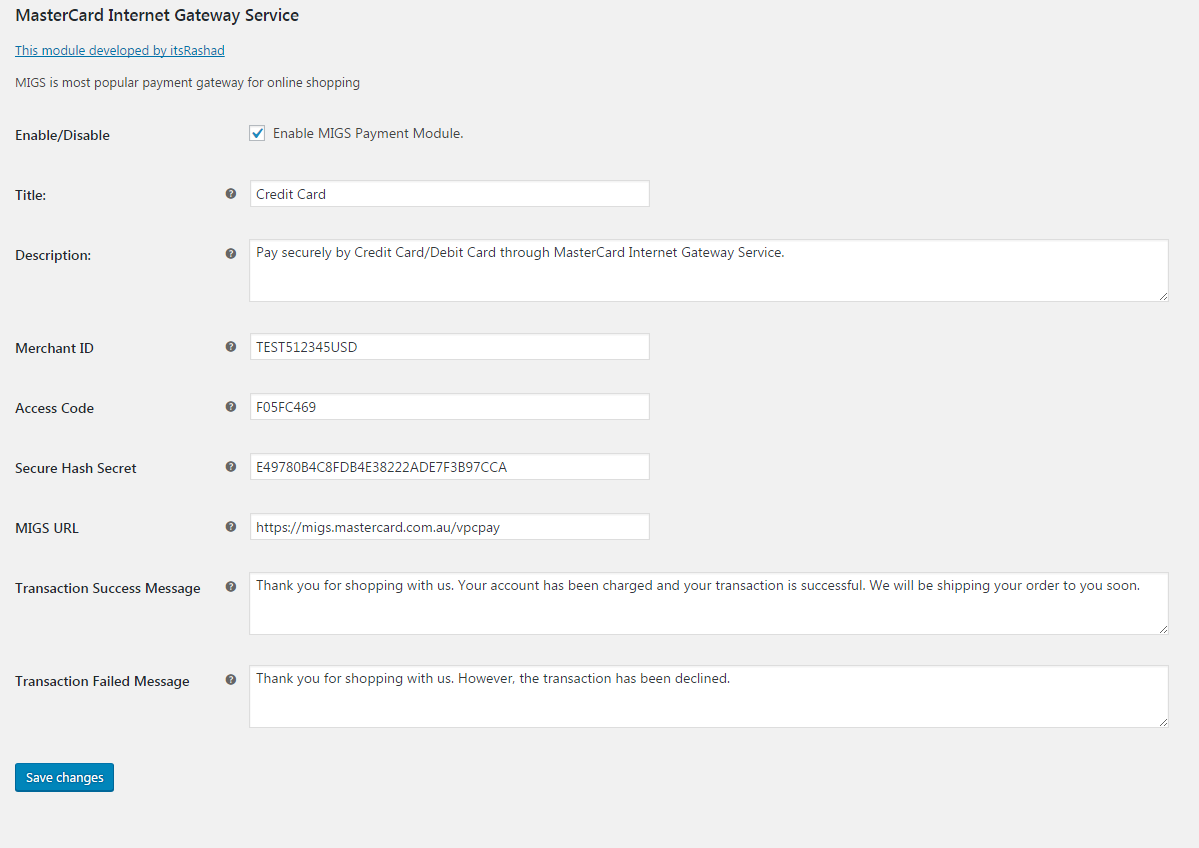Click the MIGS URL input field

pyautogui.click(x=450, y=527)
